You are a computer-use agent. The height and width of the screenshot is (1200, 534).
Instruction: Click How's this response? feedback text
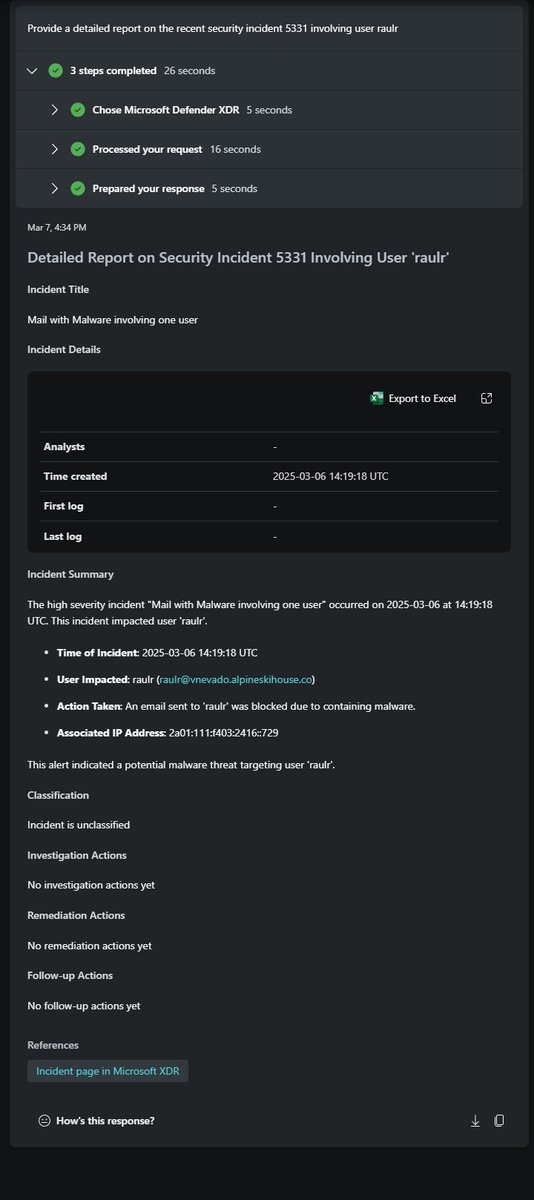[105, 1121]
